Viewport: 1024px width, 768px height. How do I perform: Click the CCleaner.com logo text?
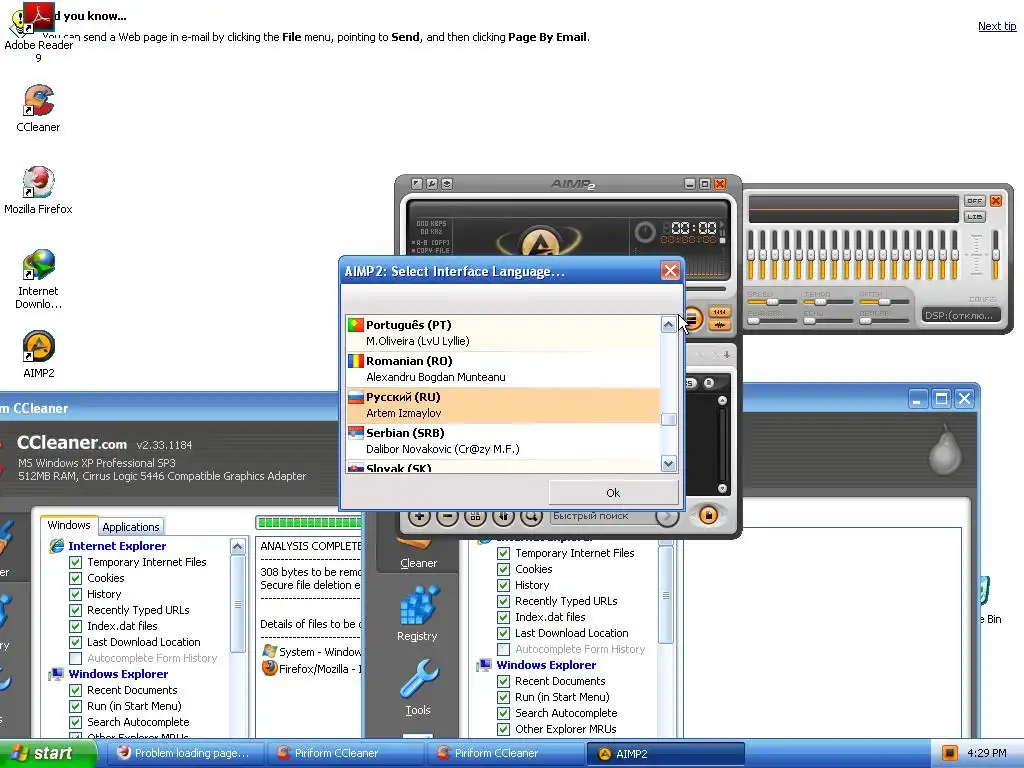tap(72, 443)
